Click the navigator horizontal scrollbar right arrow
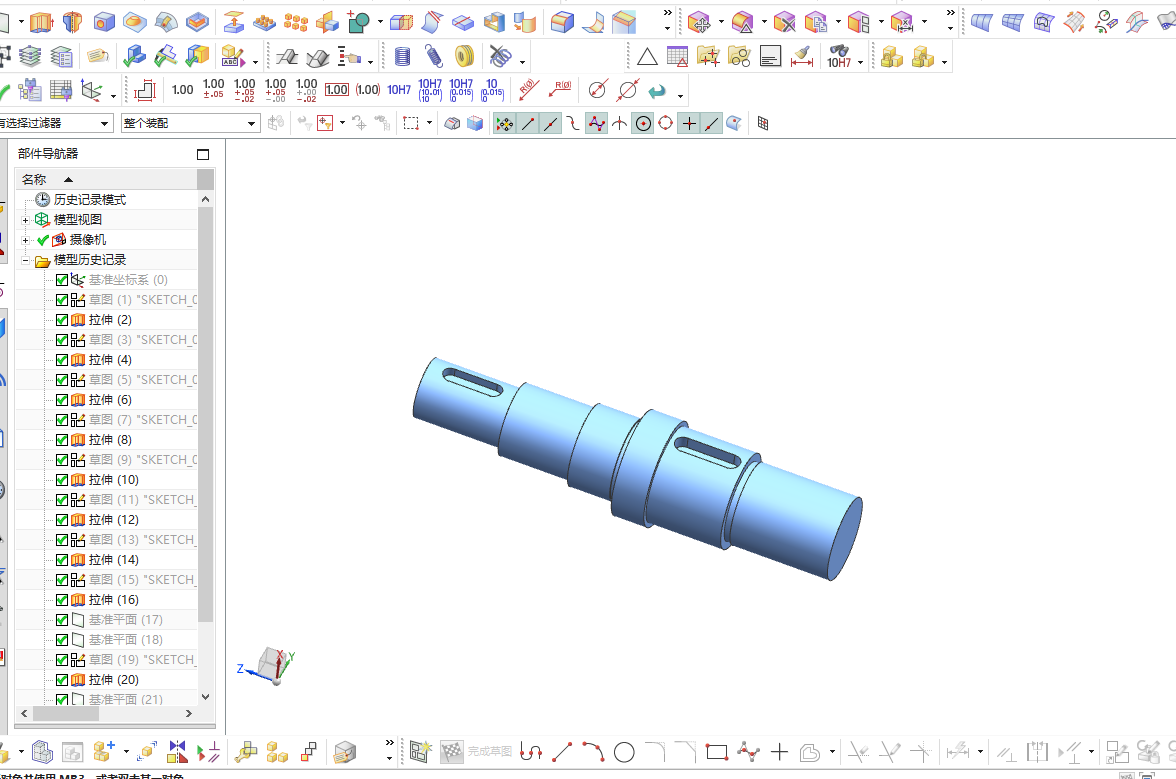1176x779 pixels. [x=188, y=714]
